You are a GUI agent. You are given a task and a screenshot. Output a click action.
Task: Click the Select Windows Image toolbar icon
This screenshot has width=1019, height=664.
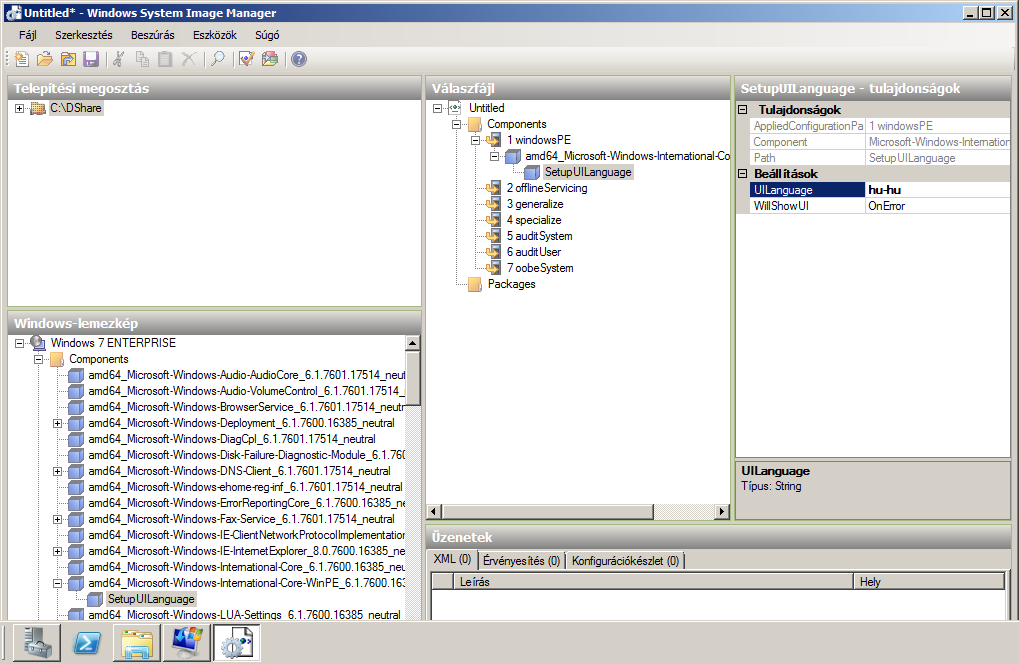[68, 59]
